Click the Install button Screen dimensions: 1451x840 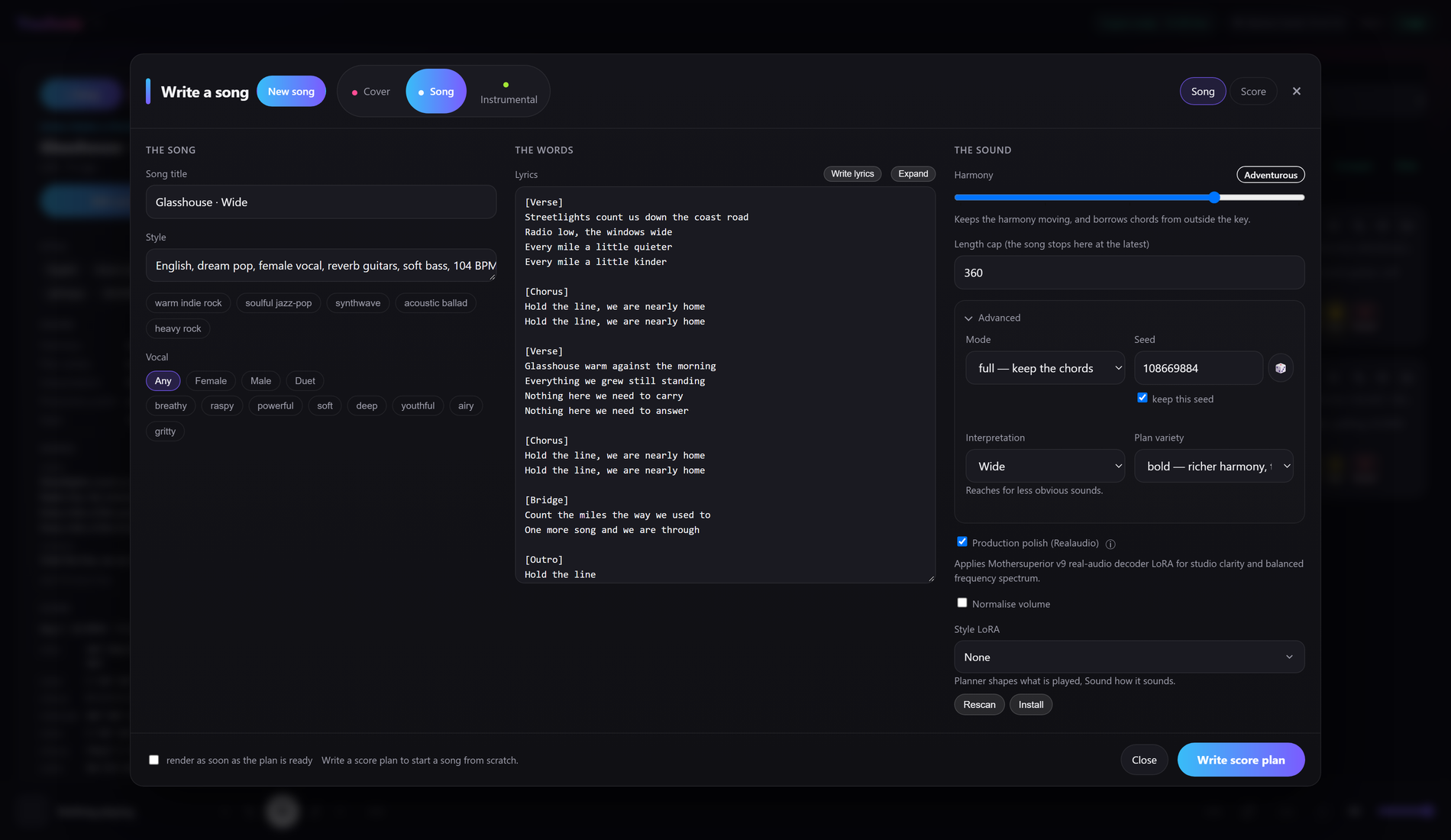pyautogui.click(x=1031, y=705)
